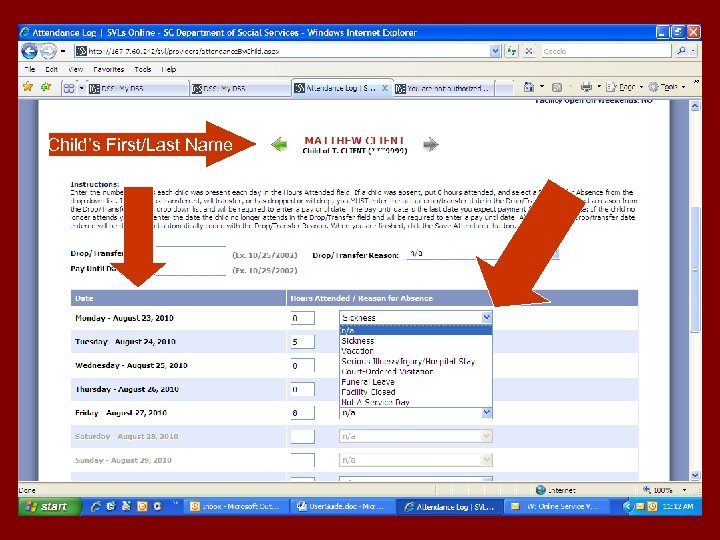The height and width of the screenshot is (540, 720).
Task: Open the Edit menu
Action: pos(51,69)
